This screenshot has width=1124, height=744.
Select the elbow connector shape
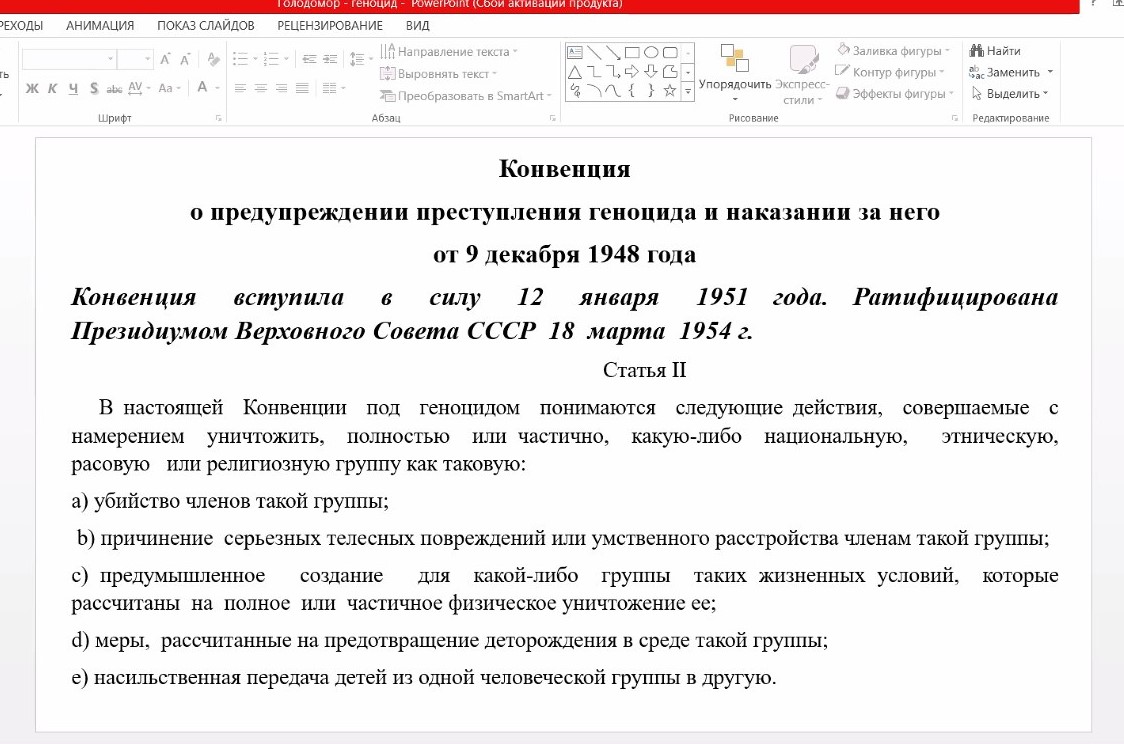(x=594, y=72)
